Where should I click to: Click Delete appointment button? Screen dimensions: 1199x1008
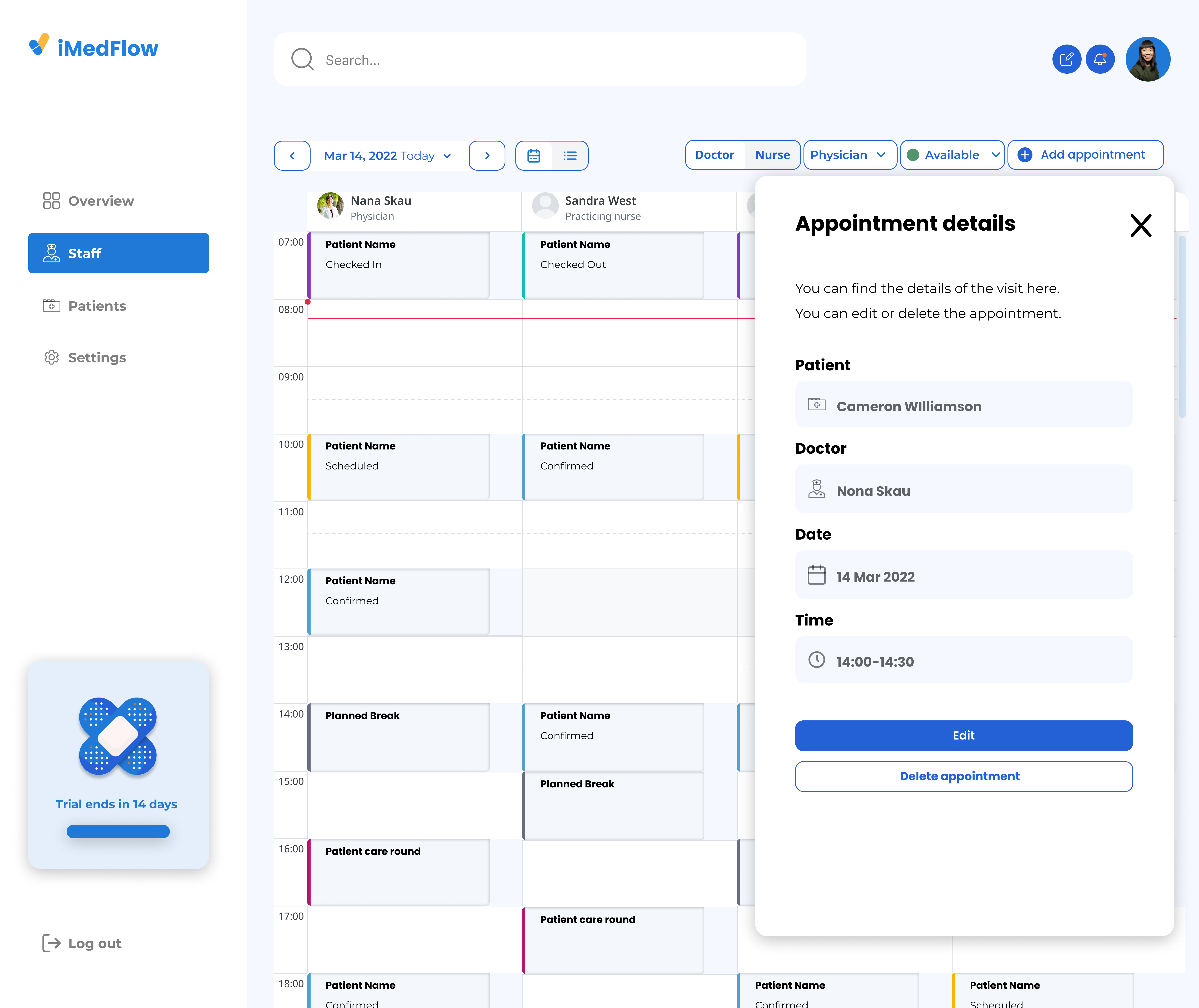964,776
